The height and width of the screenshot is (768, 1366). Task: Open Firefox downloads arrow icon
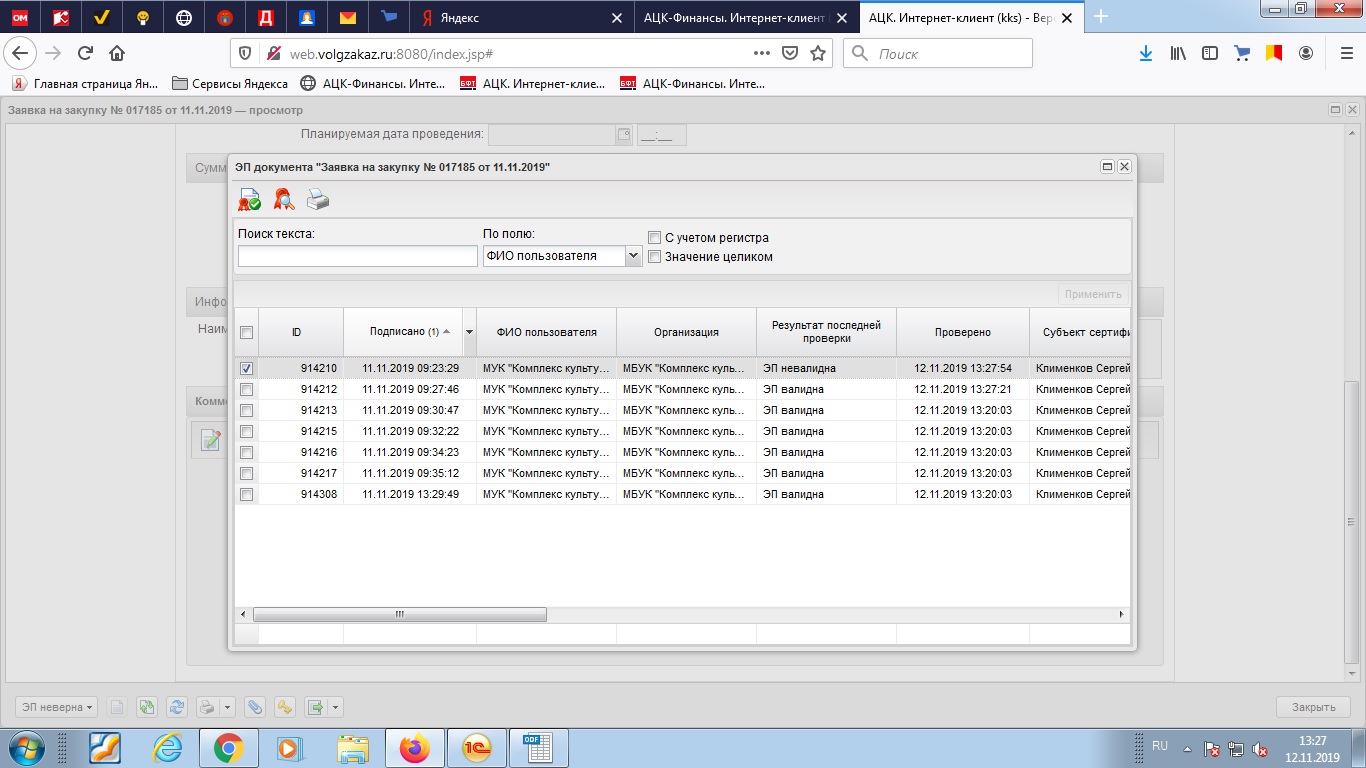pyautogui.click(x=1146, y=53)
